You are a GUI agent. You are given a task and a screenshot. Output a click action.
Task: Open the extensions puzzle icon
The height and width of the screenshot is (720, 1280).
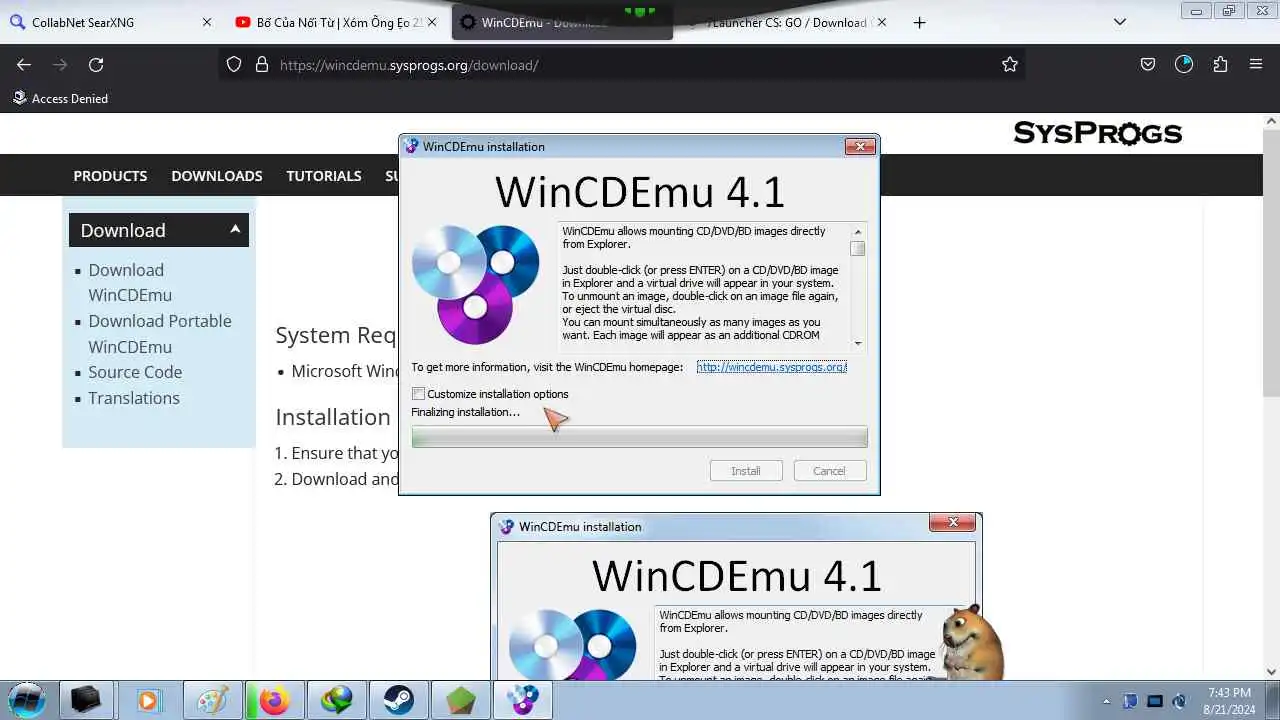[x=1220, y=64]
